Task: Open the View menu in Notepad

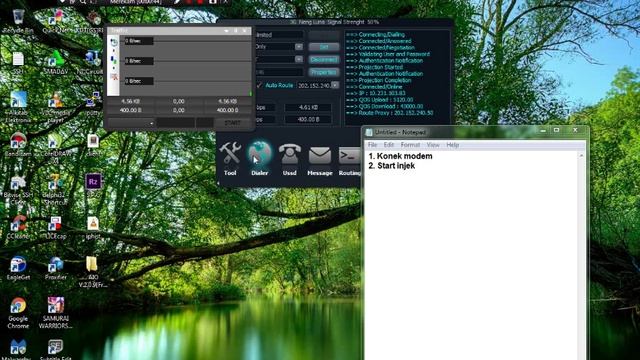Action: coord(433,145)
